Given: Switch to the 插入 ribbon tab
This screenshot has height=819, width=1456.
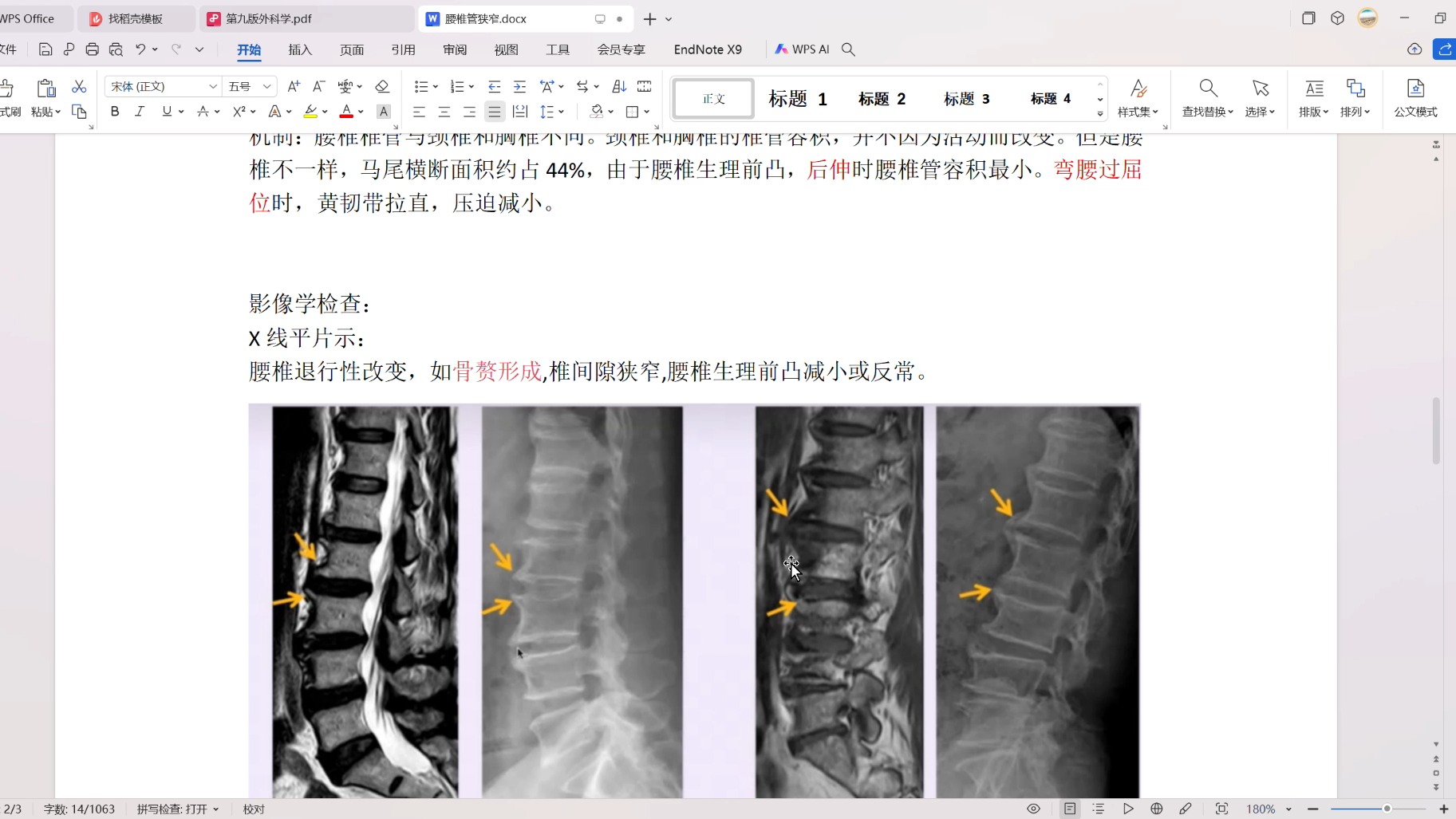Looking at the screenshot, I should click(299, 49).
